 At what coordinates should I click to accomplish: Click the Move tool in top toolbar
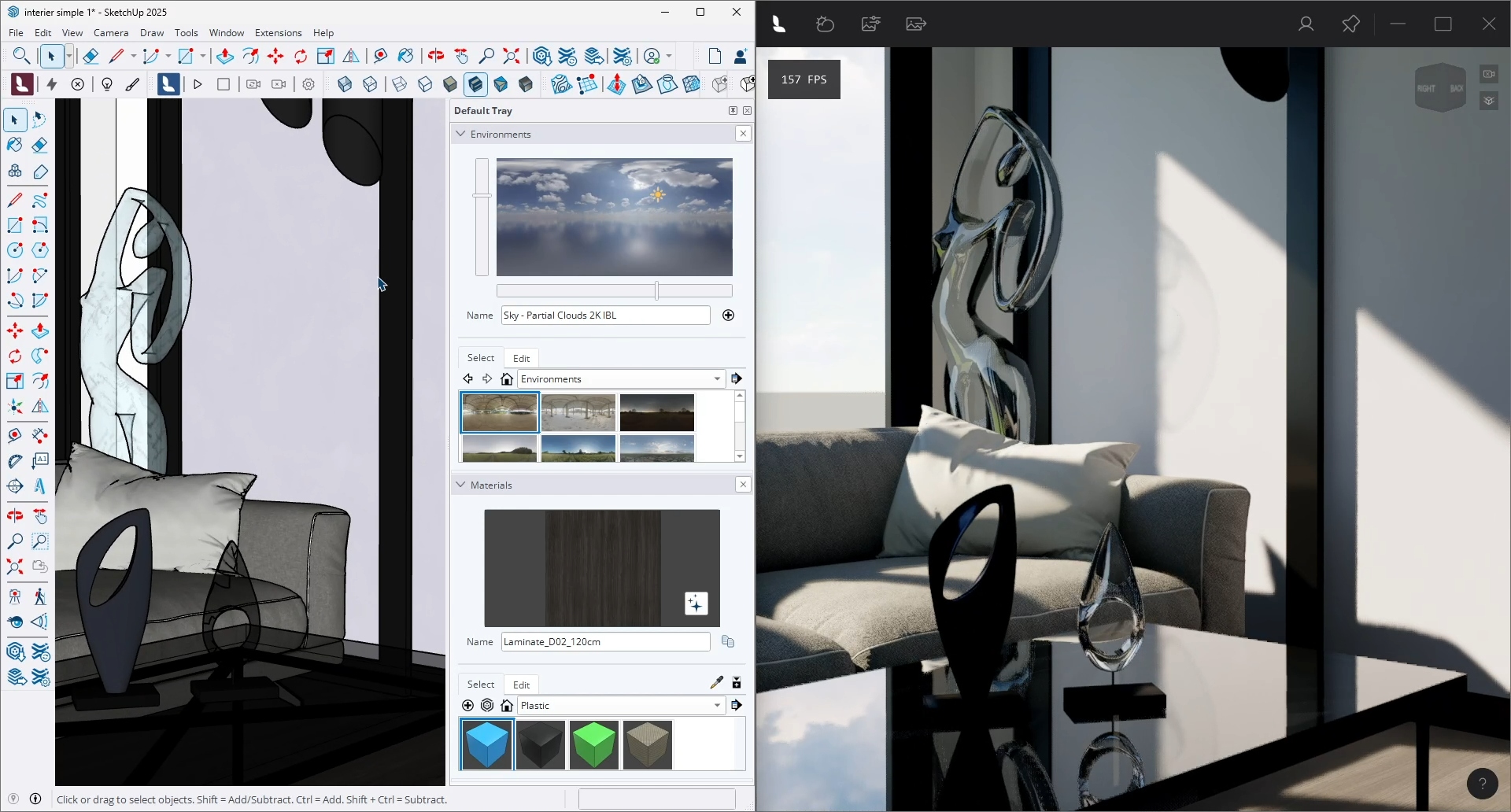coord(275,56)
